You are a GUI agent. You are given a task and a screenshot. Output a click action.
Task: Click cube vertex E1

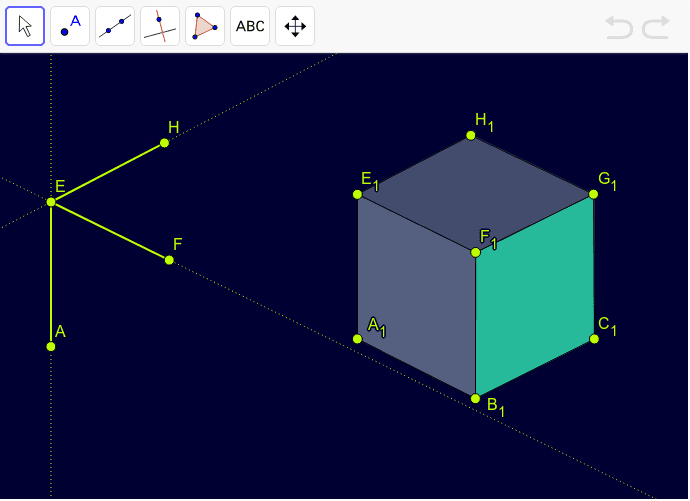357,194
